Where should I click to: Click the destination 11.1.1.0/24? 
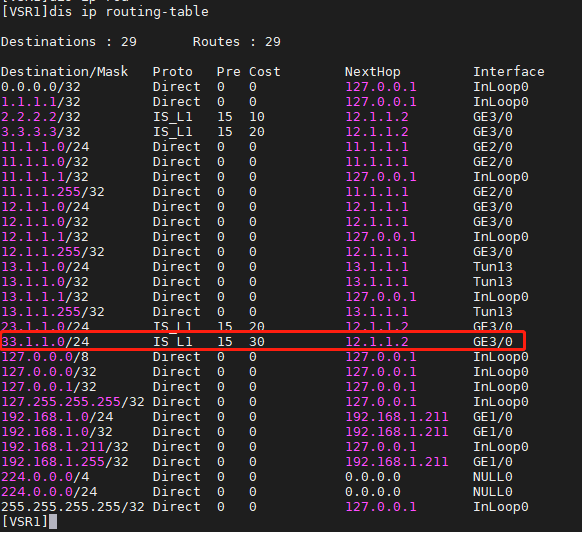45,147
